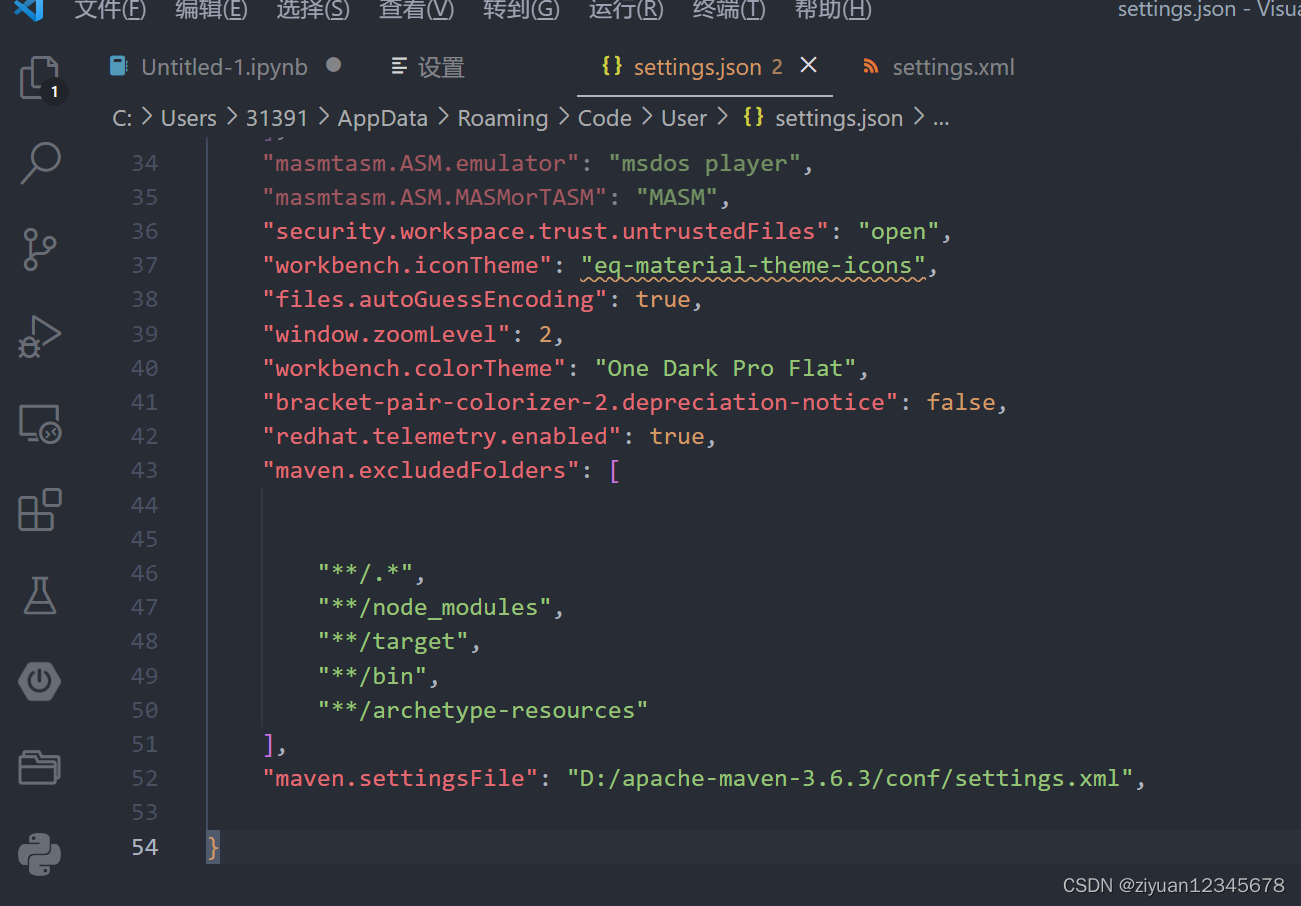Switch to the settings.xml tab
This screenshot has height=906, width=1301.
click(950, 67)
